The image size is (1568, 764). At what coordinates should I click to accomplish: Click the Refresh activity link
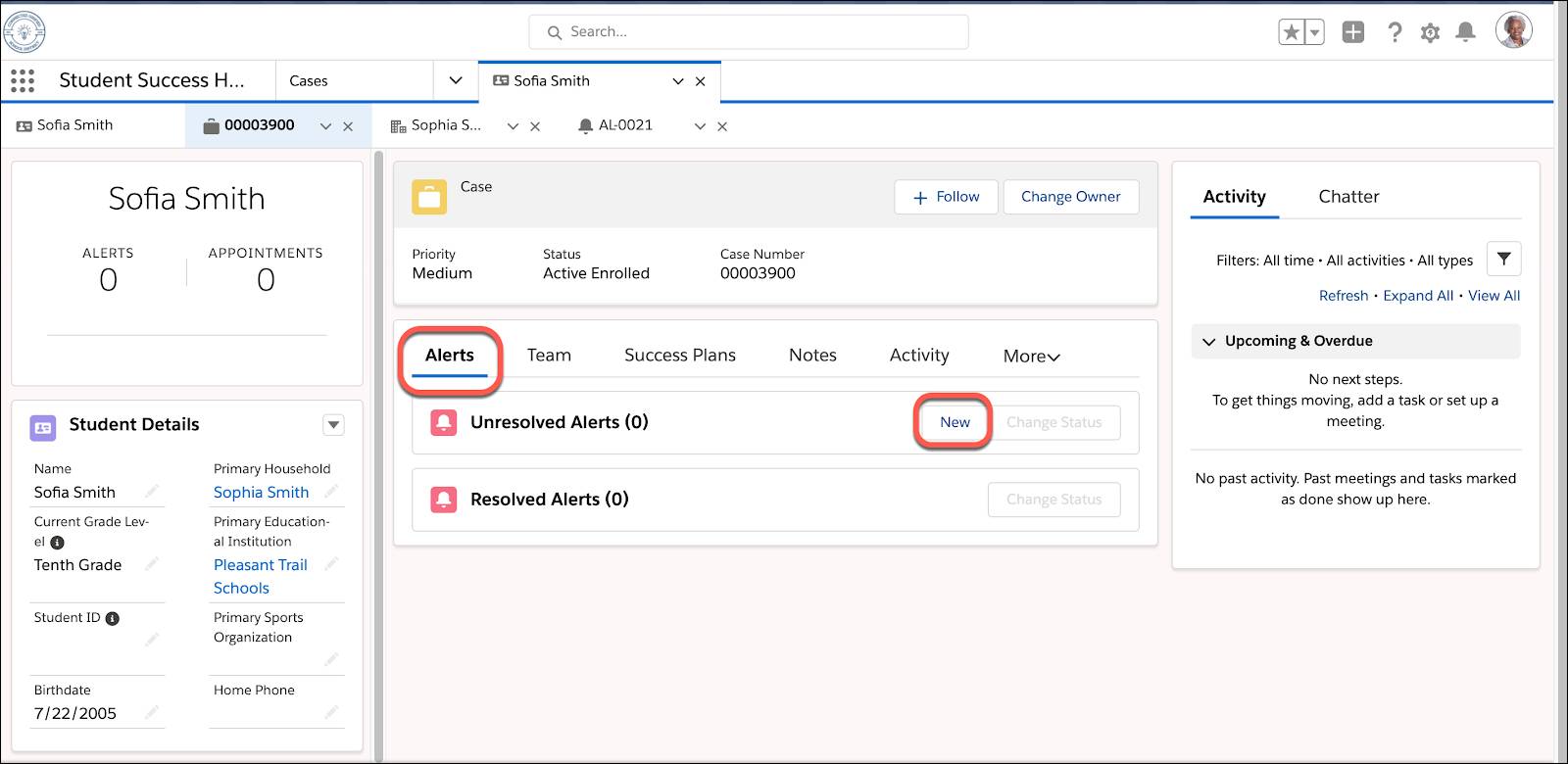(1343, 296)
